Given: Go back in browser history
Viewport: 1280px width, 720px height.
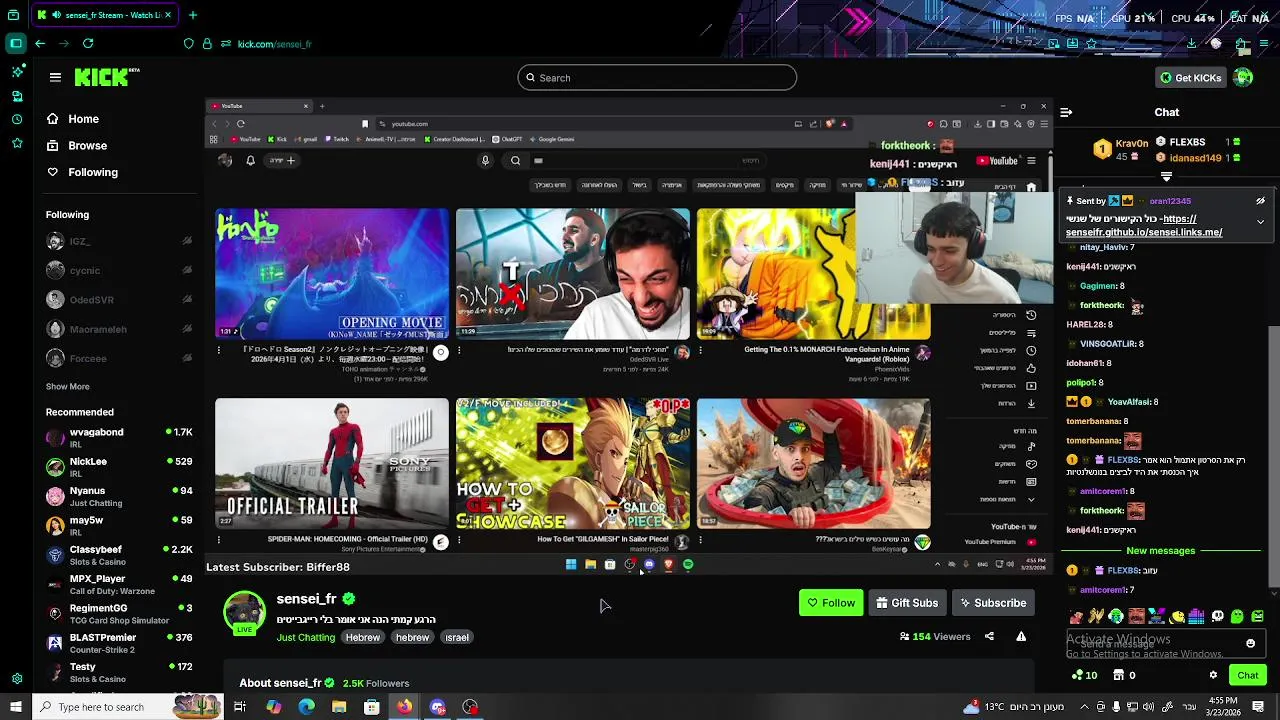Looking at the screenshot, I should (40, 44).
